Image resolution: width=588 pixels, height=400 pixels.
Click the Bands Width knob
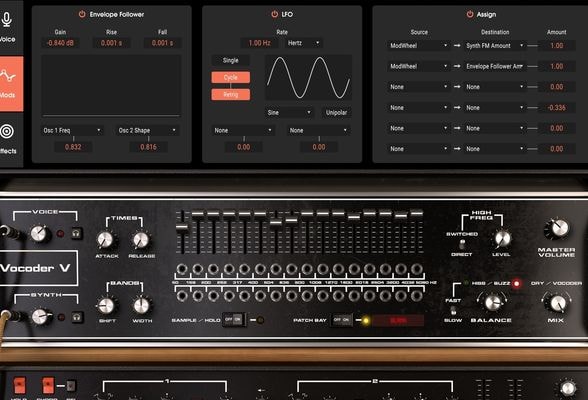coord(142,305)
